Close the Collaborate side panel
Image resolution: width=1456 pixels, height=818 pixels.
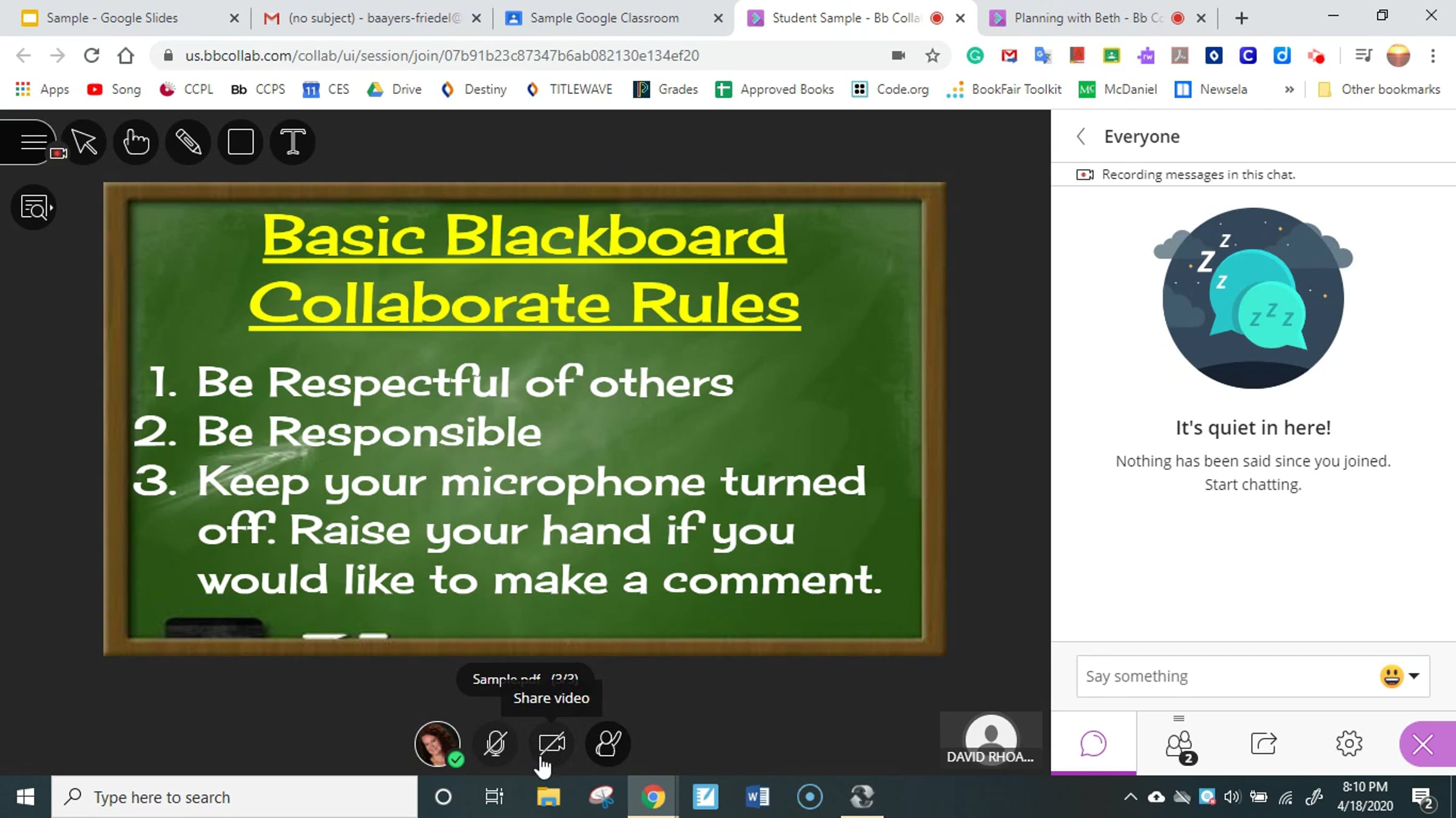1423,743
